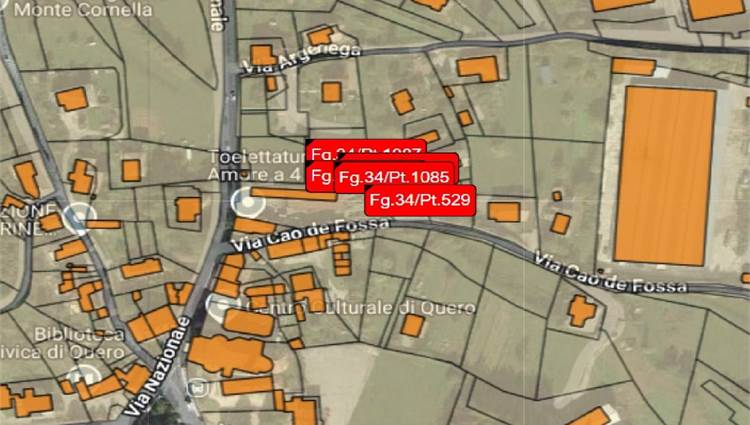Select the circular place marker near the ZIONE label
Image resolution: width=750 pixels, height=425 pixels.
(x=78, y=218)
